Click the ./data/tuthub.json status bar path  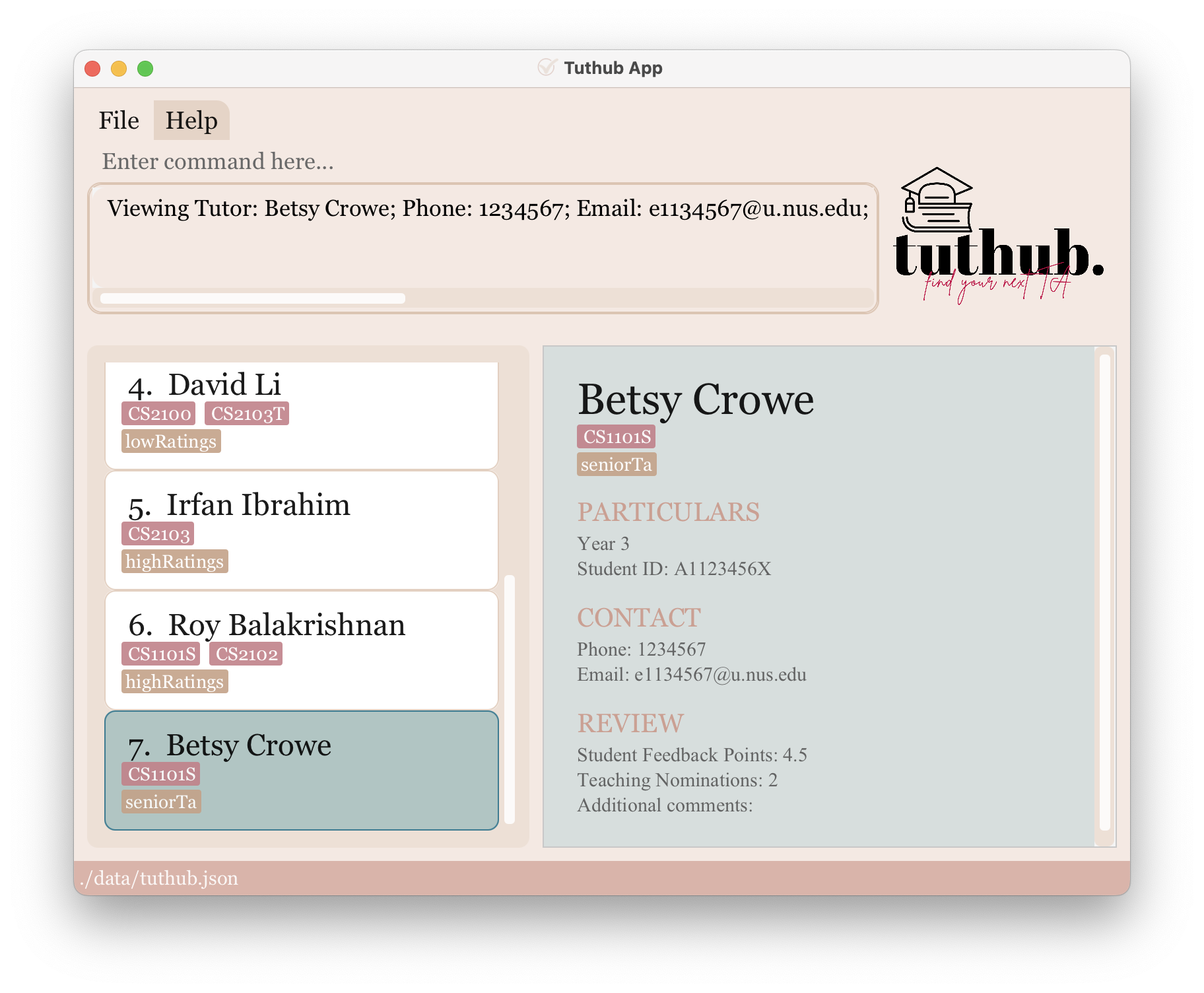point(158,878)
